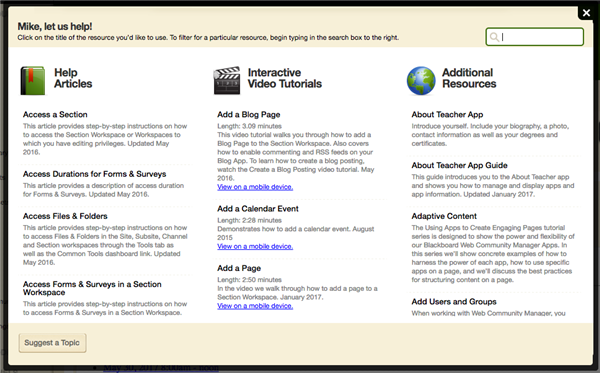The height and width of the screenshot is (373, 600).
Task: Click the 'Mike, let us help!' title
Action: (x=55, y=26)
